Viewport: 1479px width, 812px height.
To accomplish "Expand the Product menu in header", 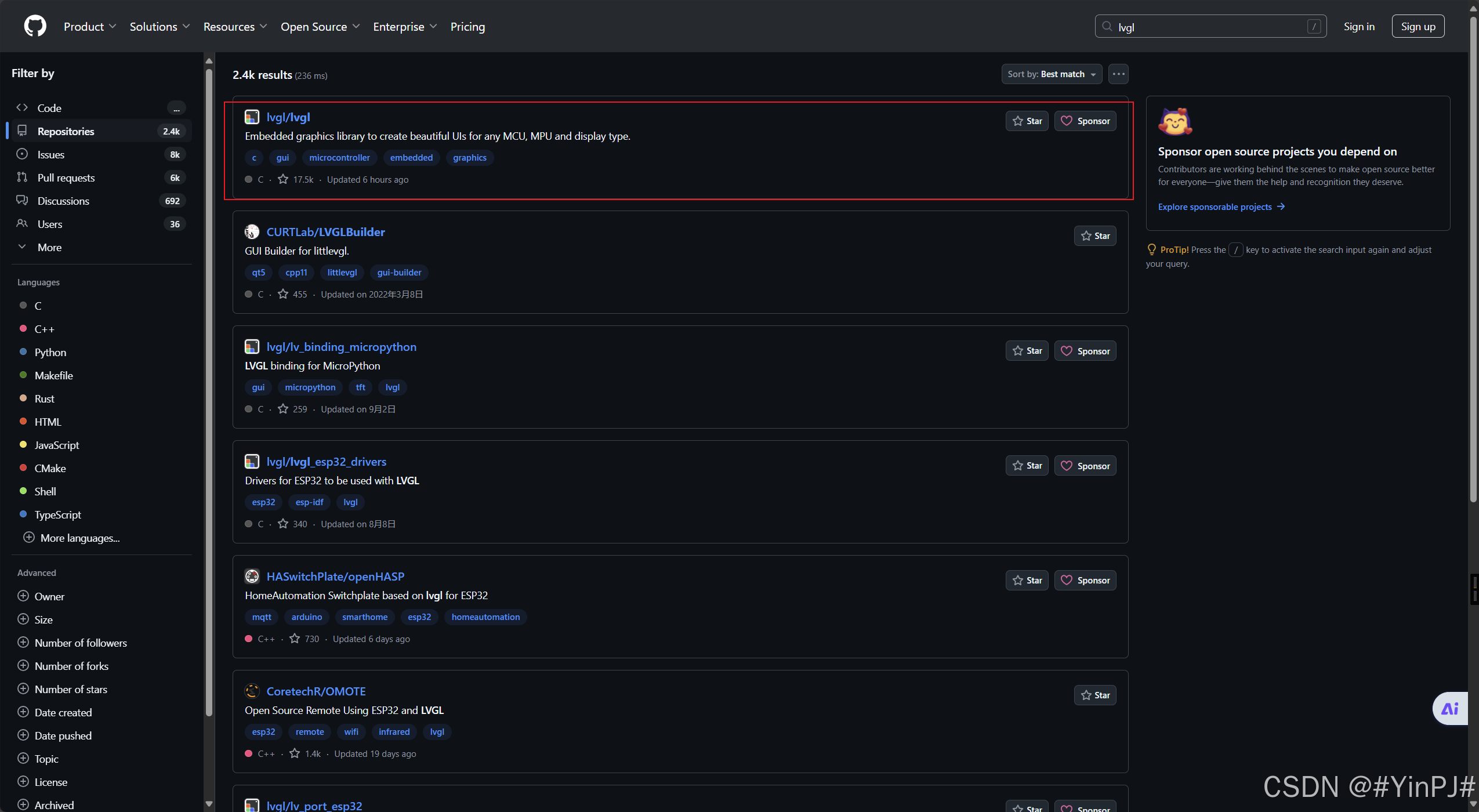I will (x=90, y=27).
